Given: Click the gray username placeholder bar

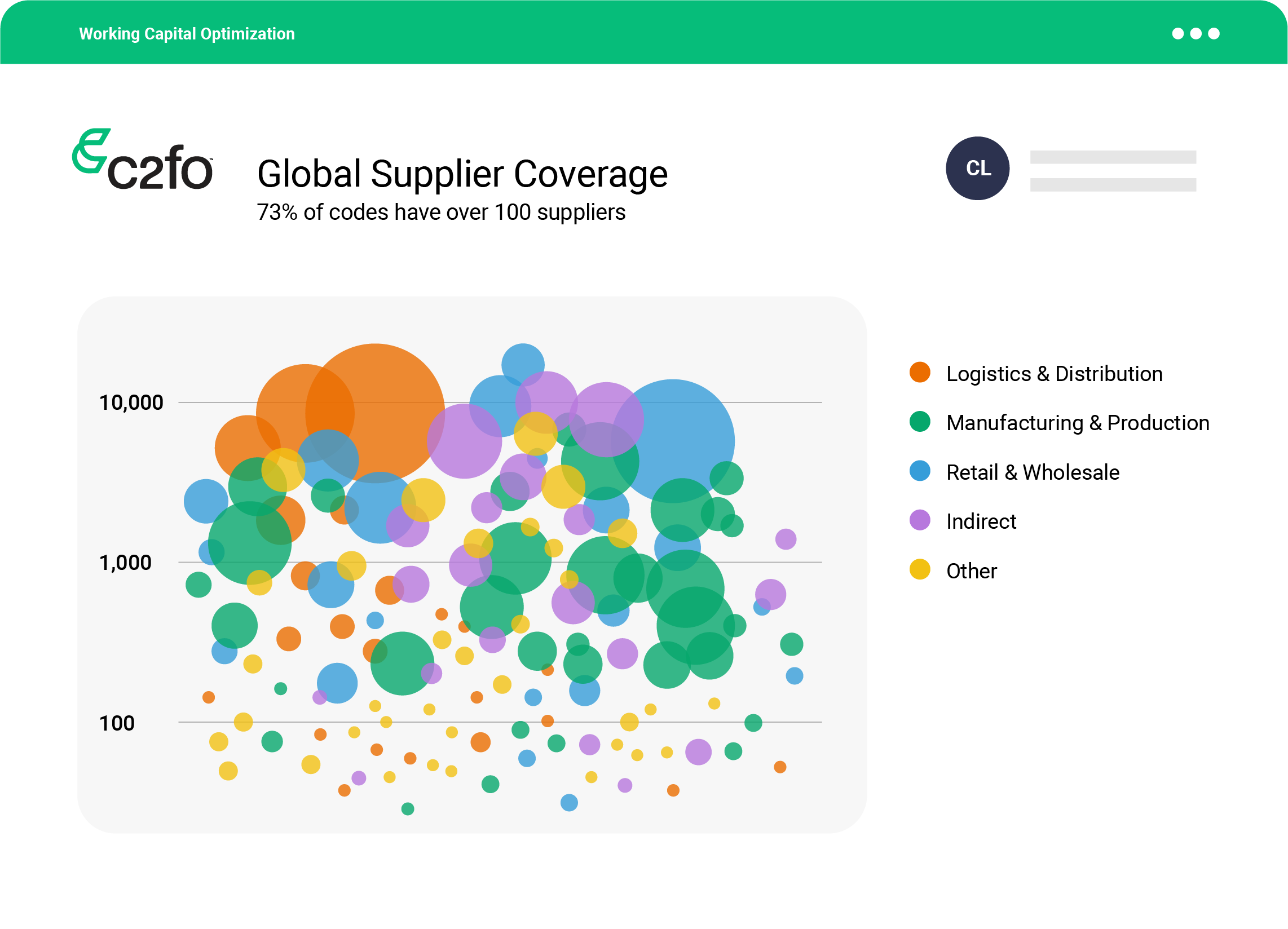Looking at the screenshot, I should click(1113, 157).
